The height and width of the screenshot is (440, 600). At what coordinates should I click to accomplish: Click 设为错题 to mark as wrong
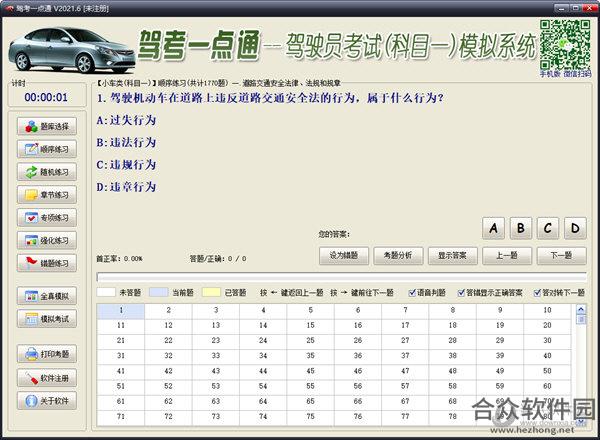[344, 256]
